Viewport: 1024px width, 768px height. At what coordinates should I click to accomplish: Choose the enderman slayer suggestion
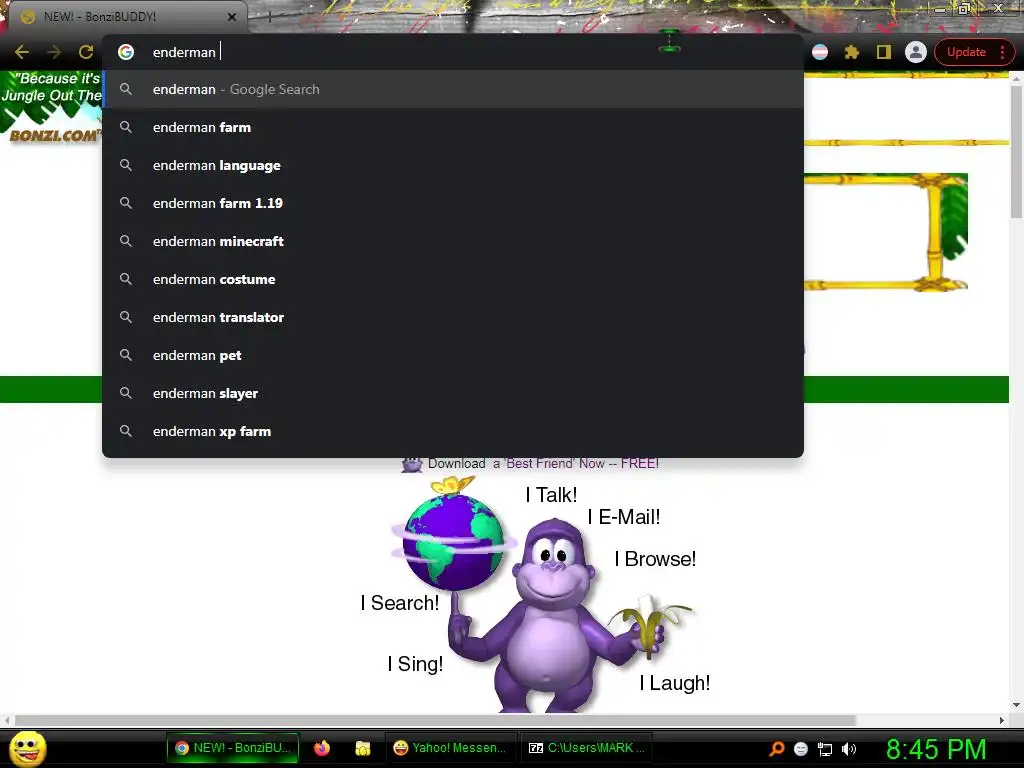pyautogui.click(x=453, y=393)
